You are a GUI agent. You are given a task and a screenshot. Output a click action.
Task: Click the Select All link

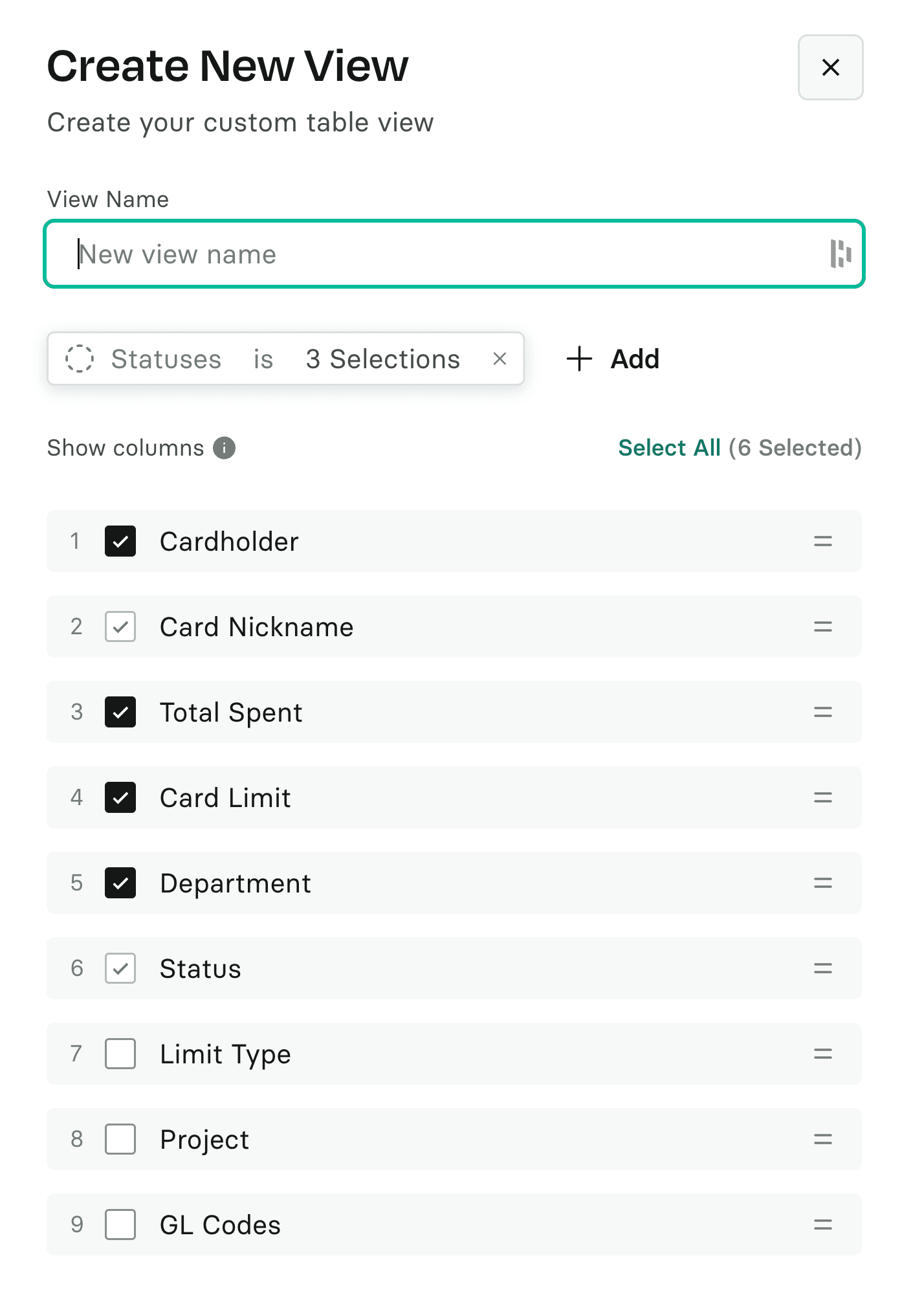(x=669, y=448)
